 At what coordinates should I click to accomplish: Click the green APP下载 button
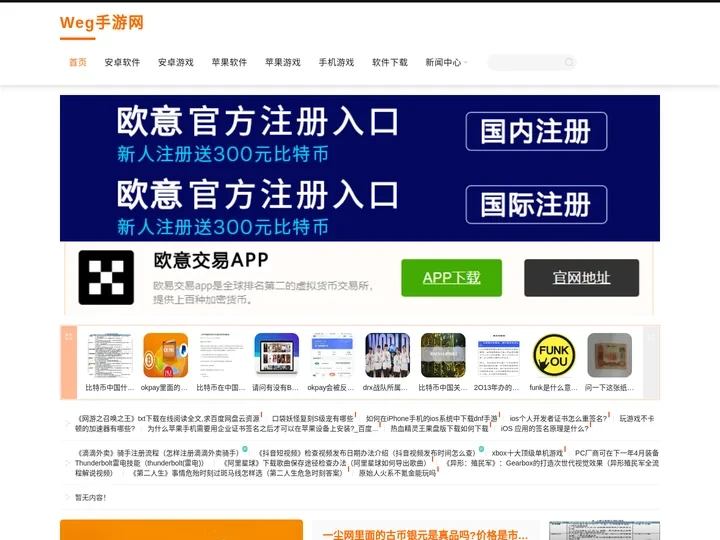click(x=451, y=278)
